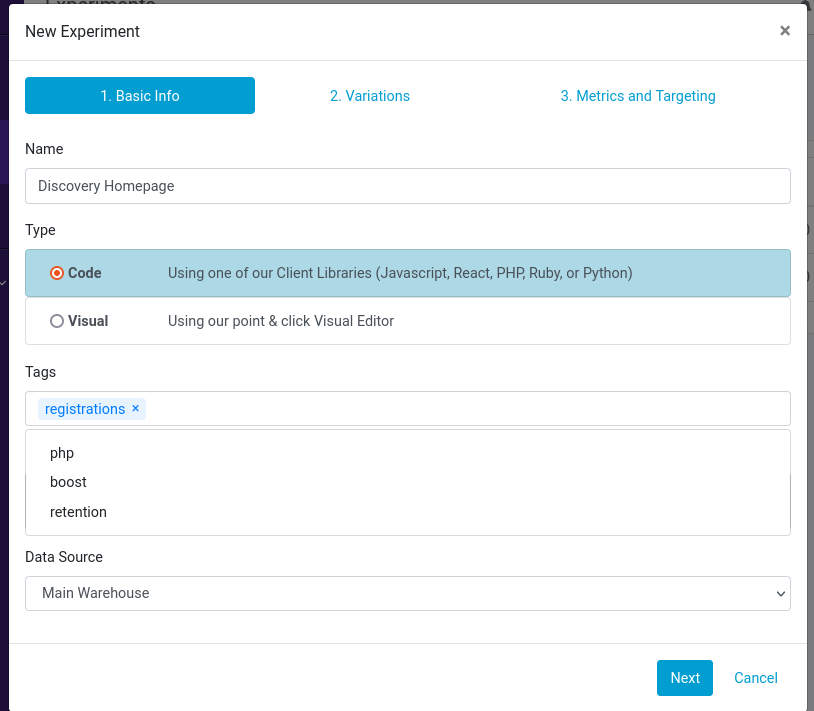The image size is (814, 711).
Task: Close the New Experiment dialog with ×
Action: (x=785, y=31)
